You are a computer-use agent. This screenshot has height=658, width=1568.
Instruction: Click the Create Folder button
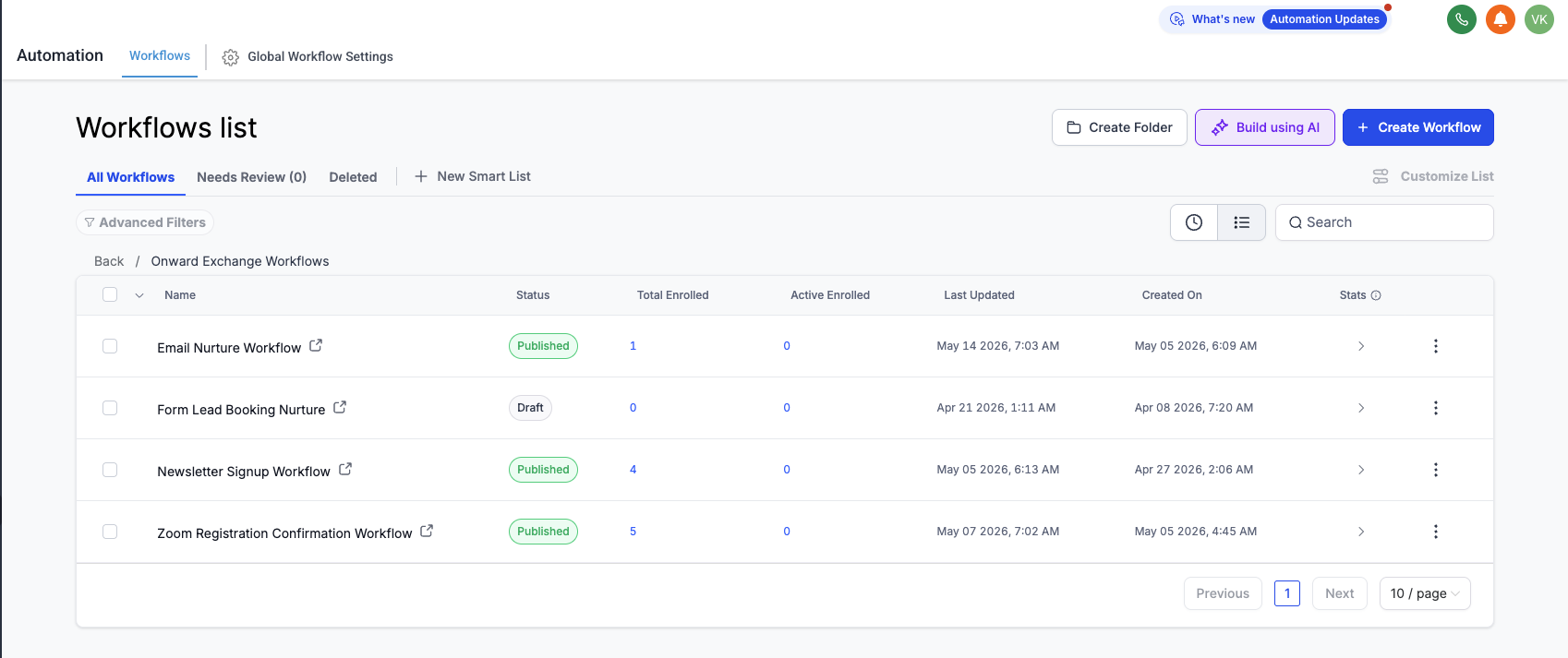1119,127
